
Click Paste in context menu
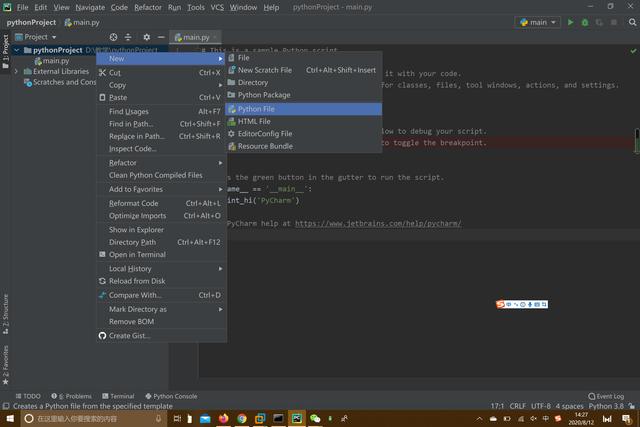click(161, 98)
